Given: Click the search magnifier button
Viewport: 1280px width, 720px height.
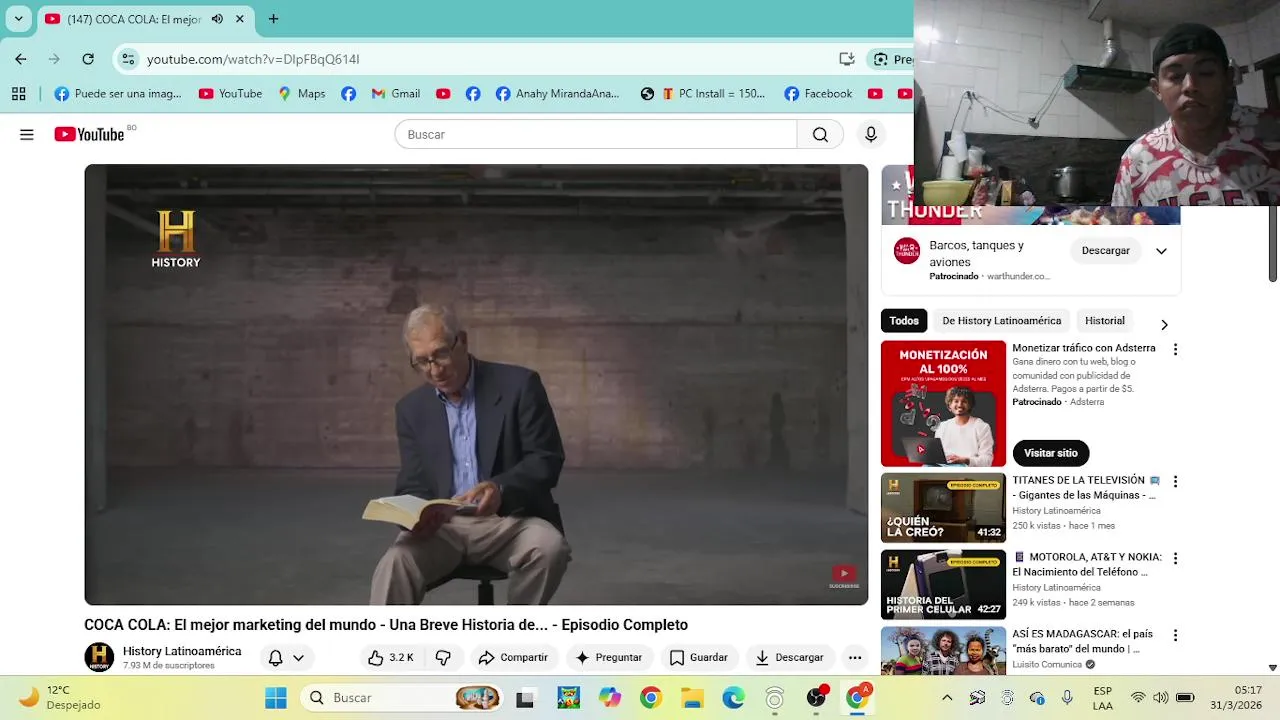Looking at the screenshot, I should point(820,134).
